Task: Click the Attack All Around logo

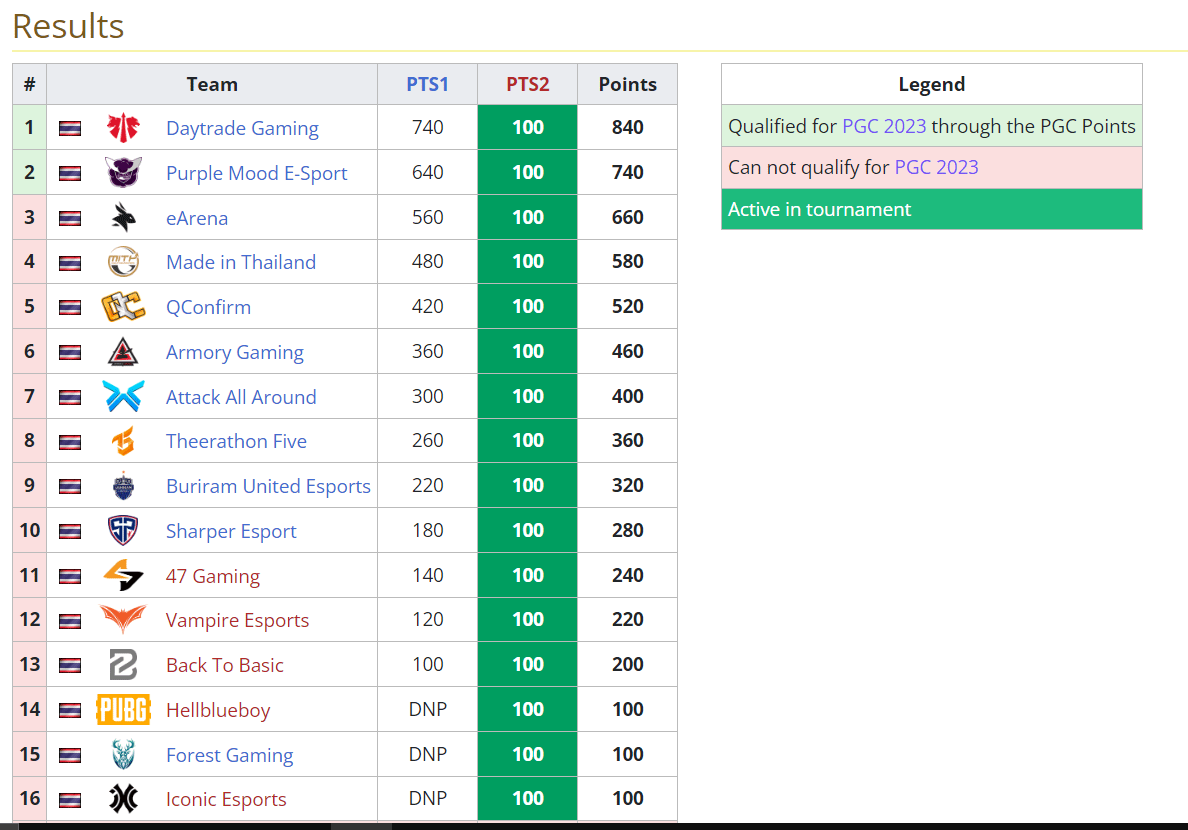Action: point(123,397)
